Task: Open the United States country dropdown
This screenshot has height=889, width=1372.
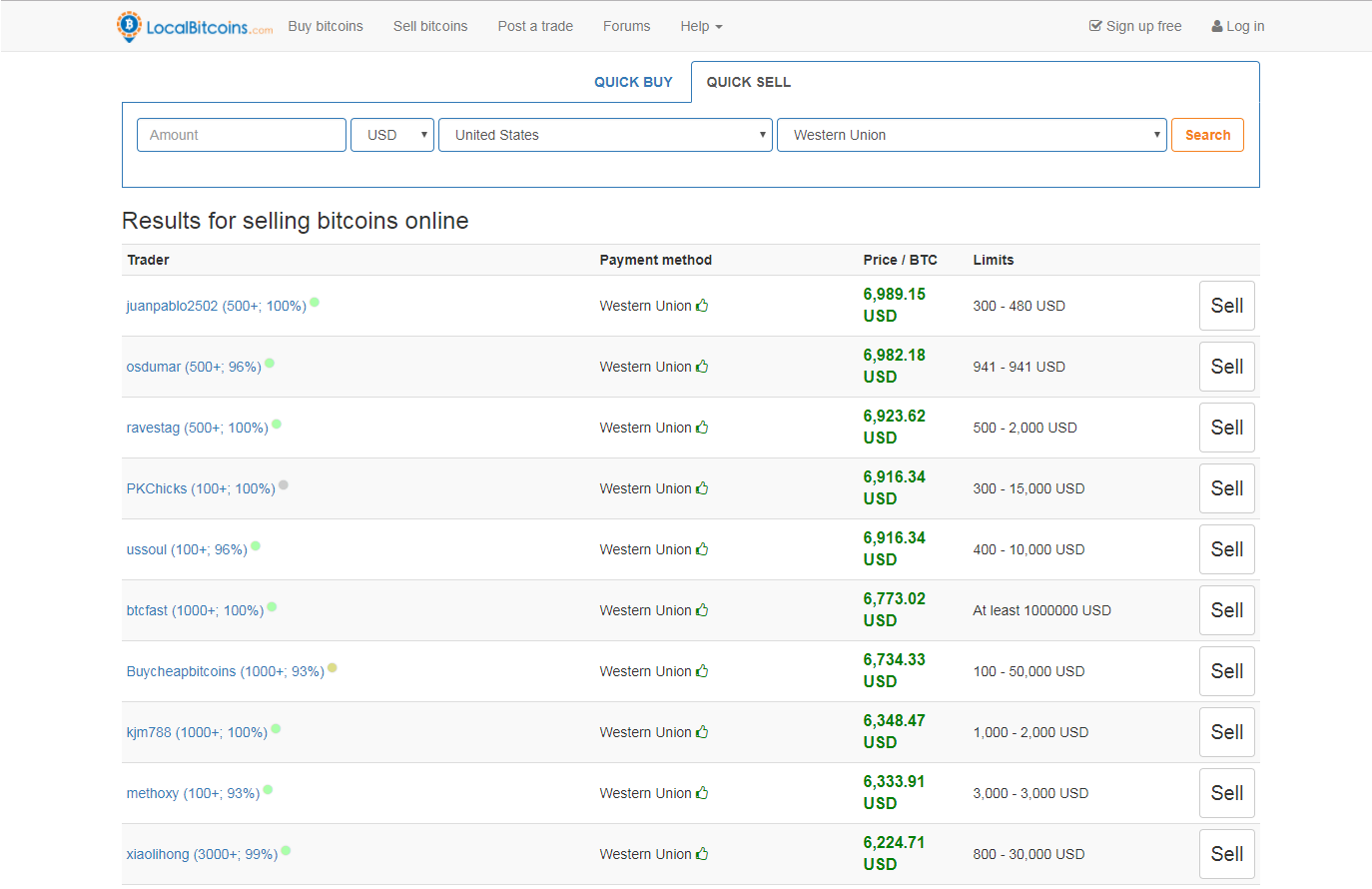Action: point(605,135)
